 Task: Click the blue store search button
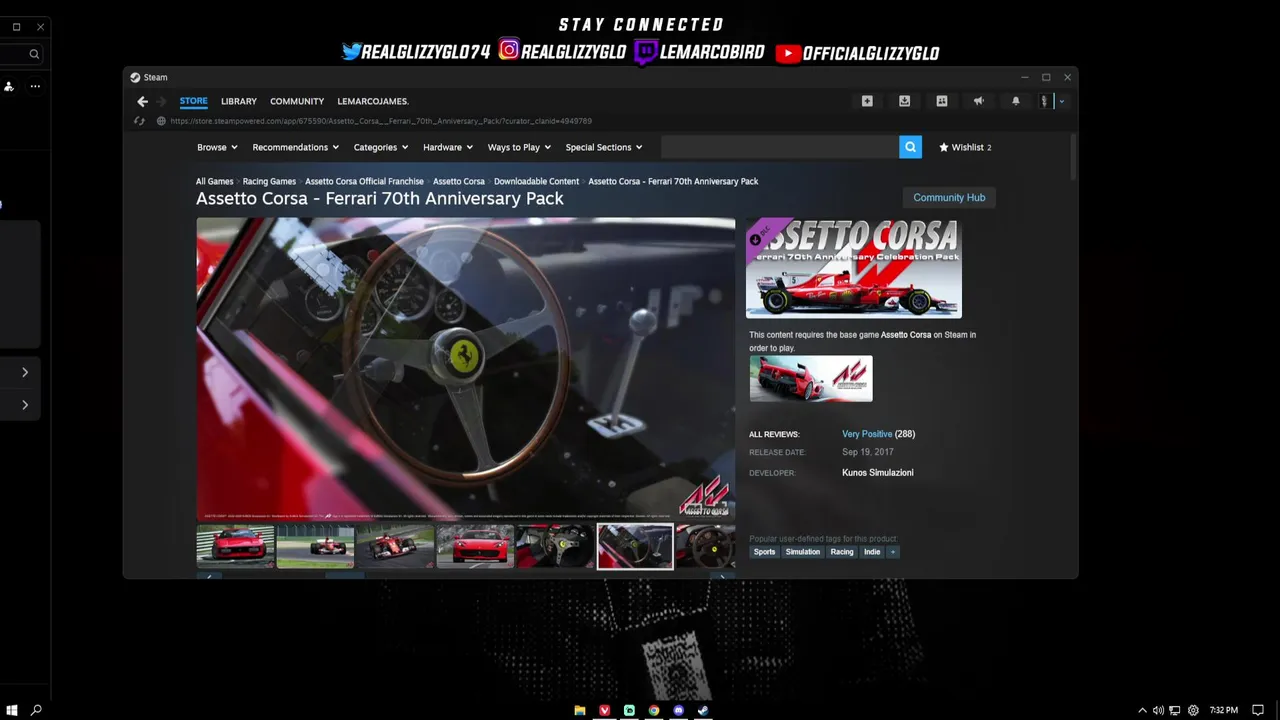910,147
